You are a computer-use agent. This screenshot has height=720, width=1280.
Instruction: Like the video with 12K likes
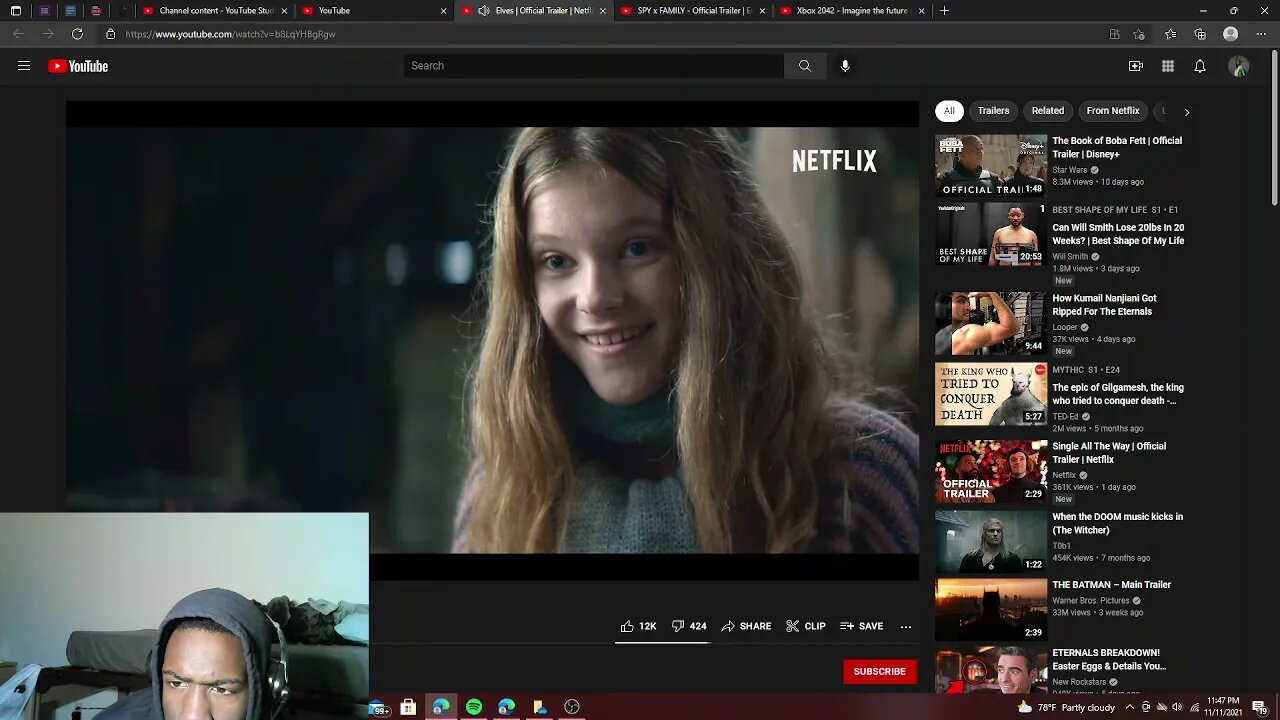point(637,626)
